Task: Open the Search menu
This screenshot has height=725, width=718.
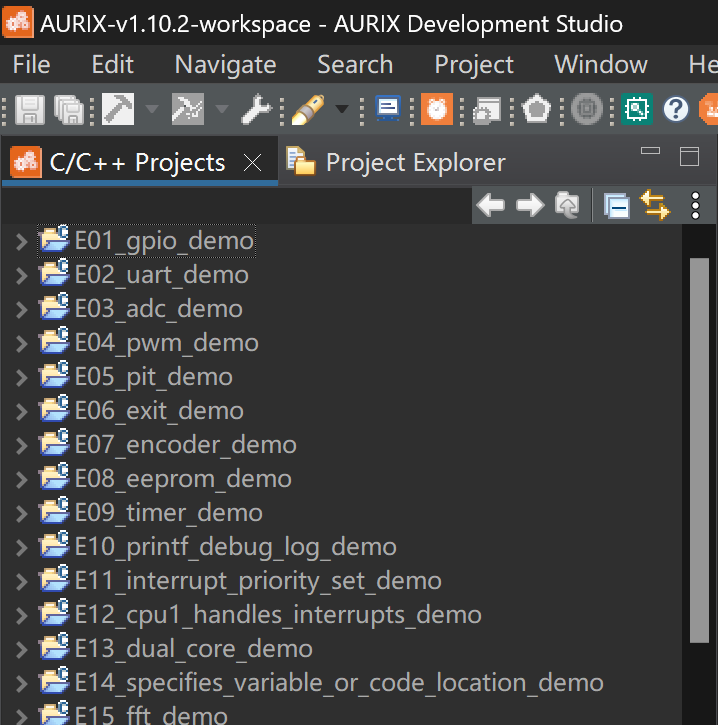Action: pyautogui.click(x=355, y=64)
